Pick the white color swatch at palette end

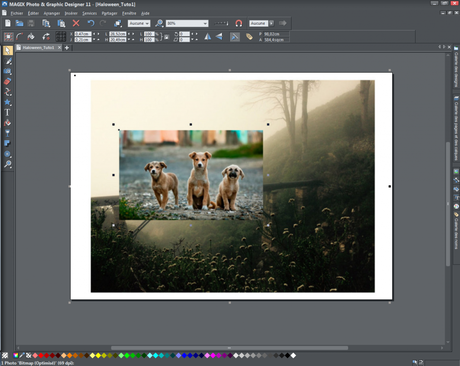pos(293,356)
